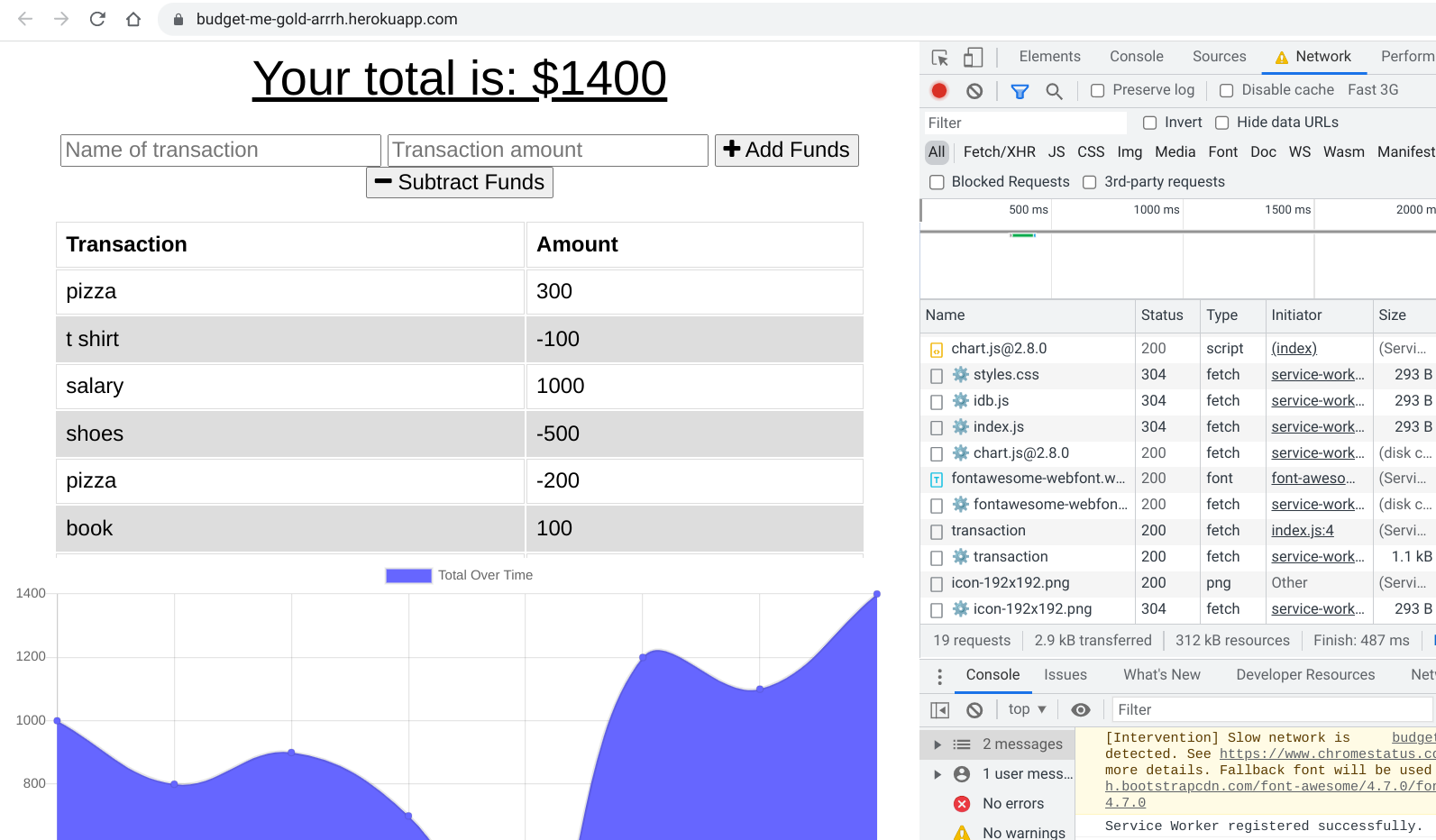
Task: Toggle Total Over Time legend swatch
Action: (408, 575)
